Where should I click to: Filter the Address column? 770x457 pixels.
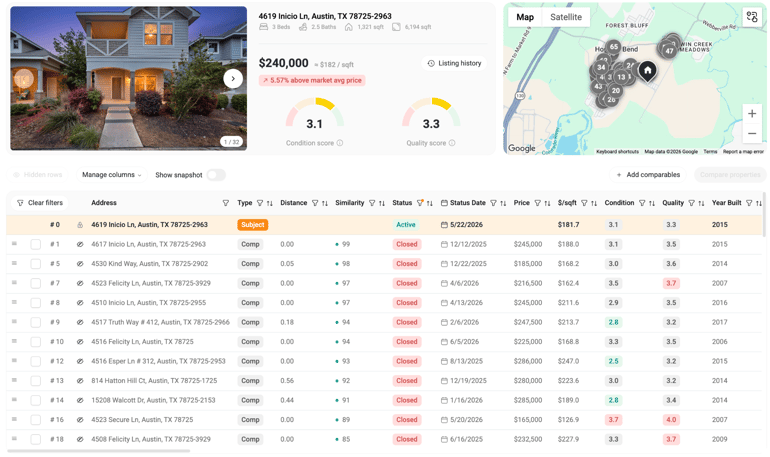point(225,203)
